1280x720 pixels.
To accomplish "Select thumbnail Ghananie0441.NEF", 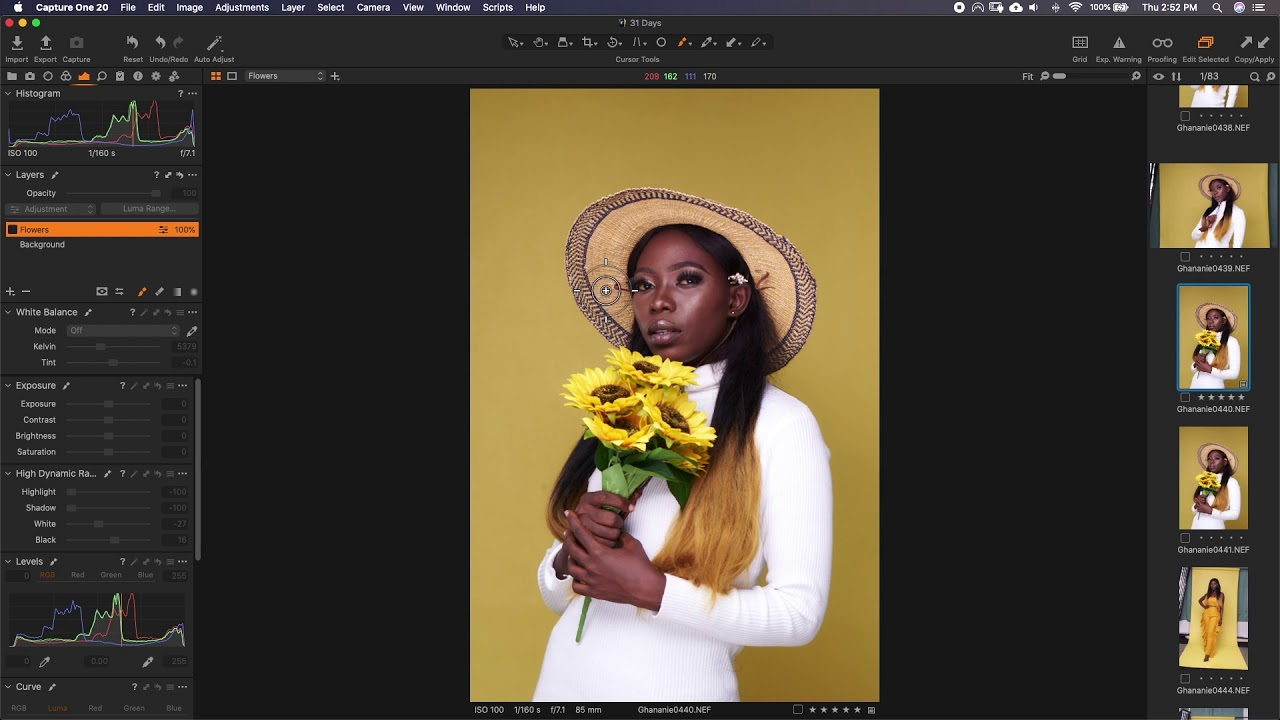I will pyautogui.click(x=1213, y=478).
